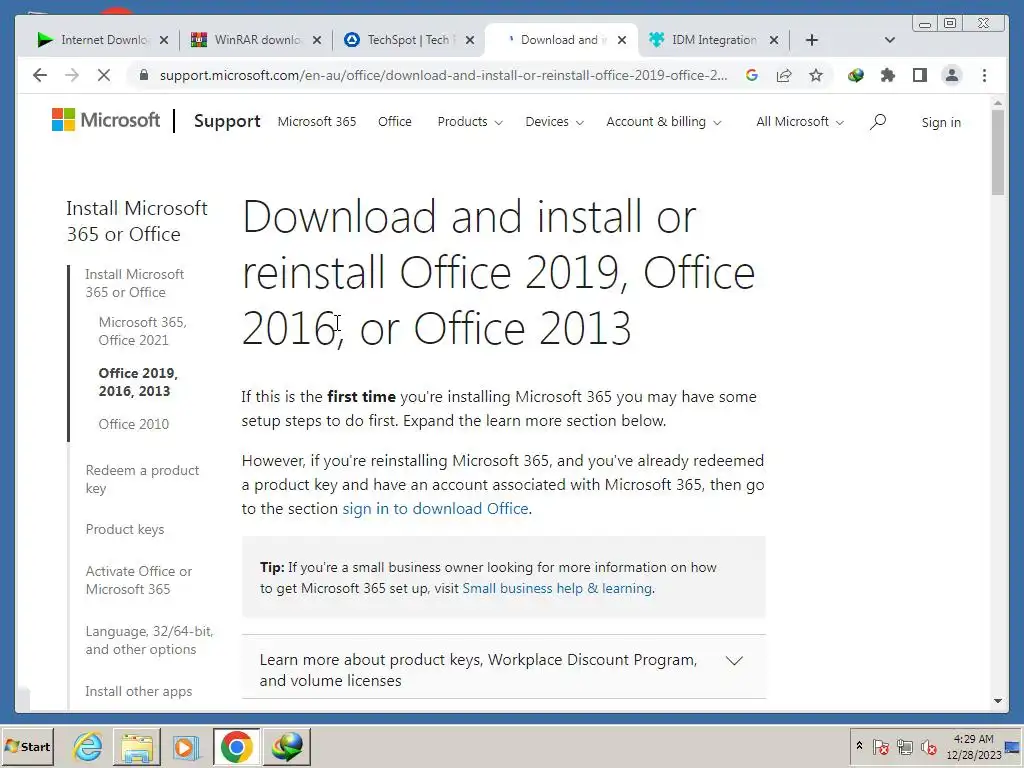Expand the All Microsoft dropdown
Screen dimensions: 1024x768
point(799,121)
